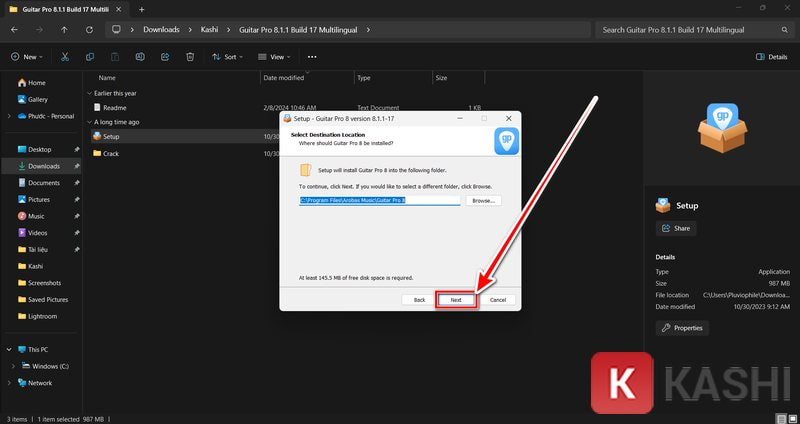This screenshot has width=800, height=424.
Task: Collapse the 'Earlier this year' group
Action: point(88,93)
